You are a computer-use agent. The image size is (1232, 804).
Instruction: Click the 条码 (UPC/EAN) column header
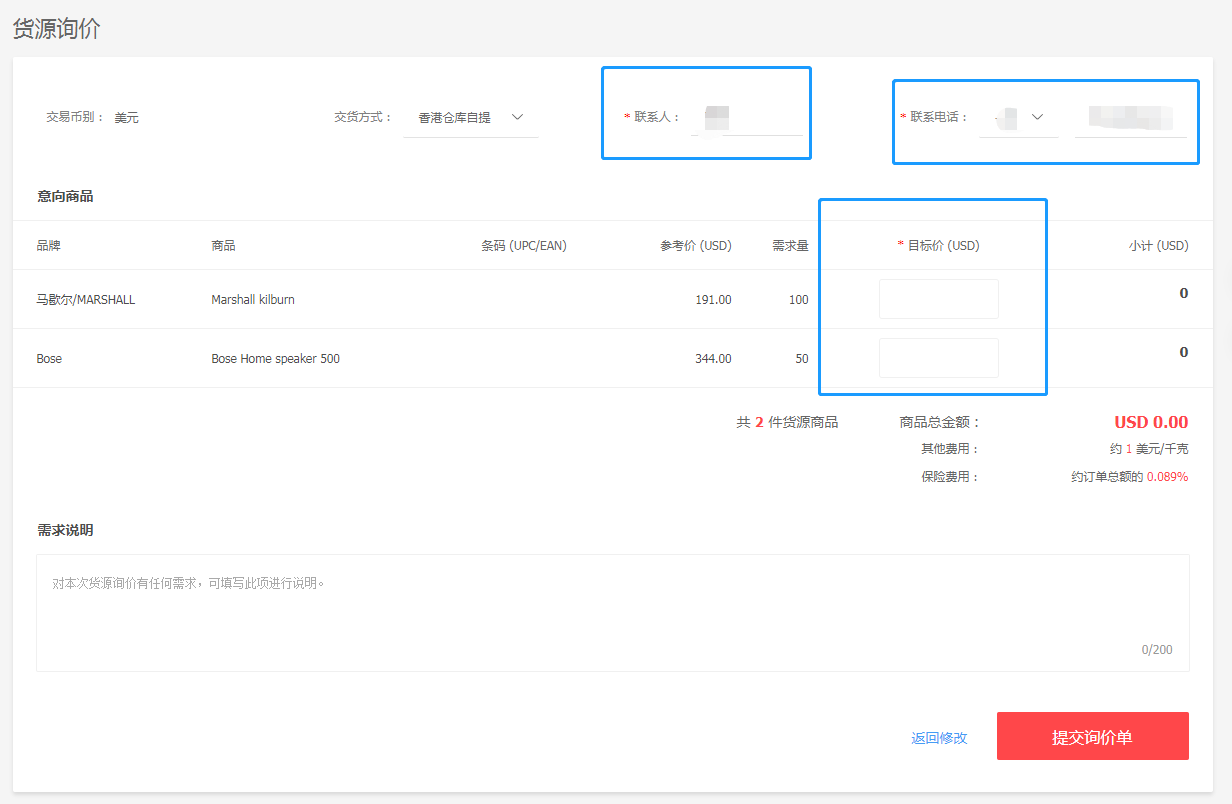523,246
